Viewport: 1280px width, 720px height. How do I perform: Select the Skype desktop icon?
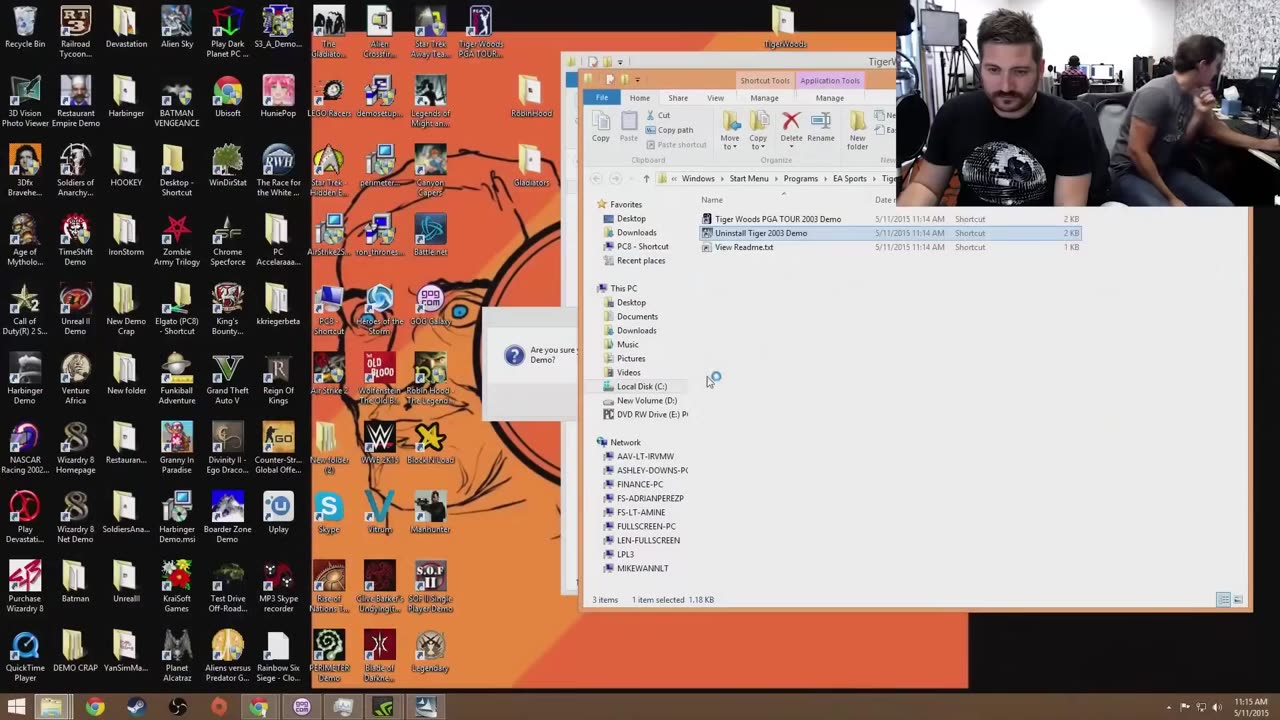pyautogui.click(x=329, y=513)
